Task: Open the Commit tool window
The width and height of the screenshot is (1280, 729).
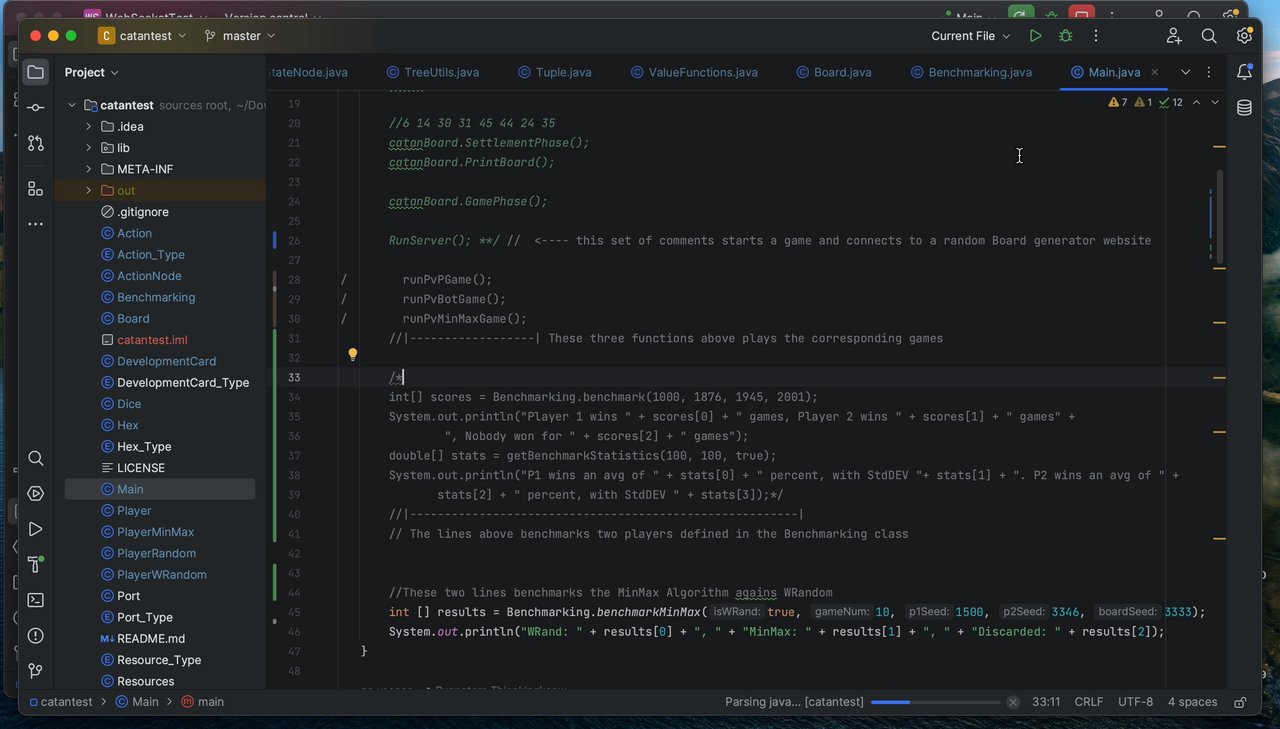Action: point(36,107)
